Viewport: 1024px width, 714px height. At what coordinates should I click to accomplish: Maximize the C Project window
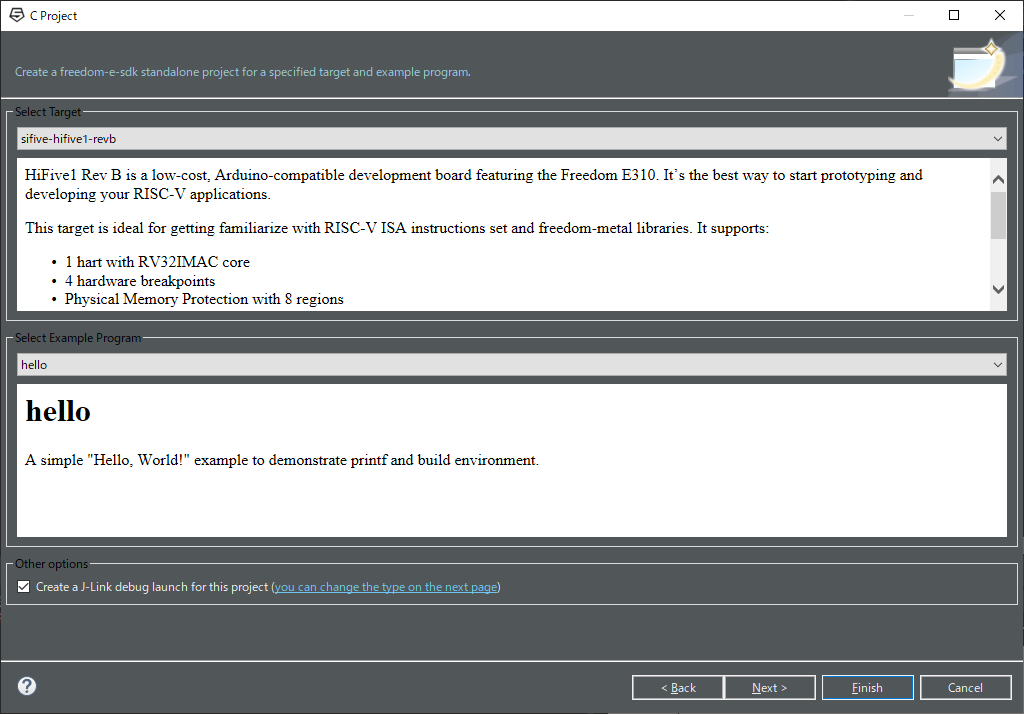coord(954,15)
